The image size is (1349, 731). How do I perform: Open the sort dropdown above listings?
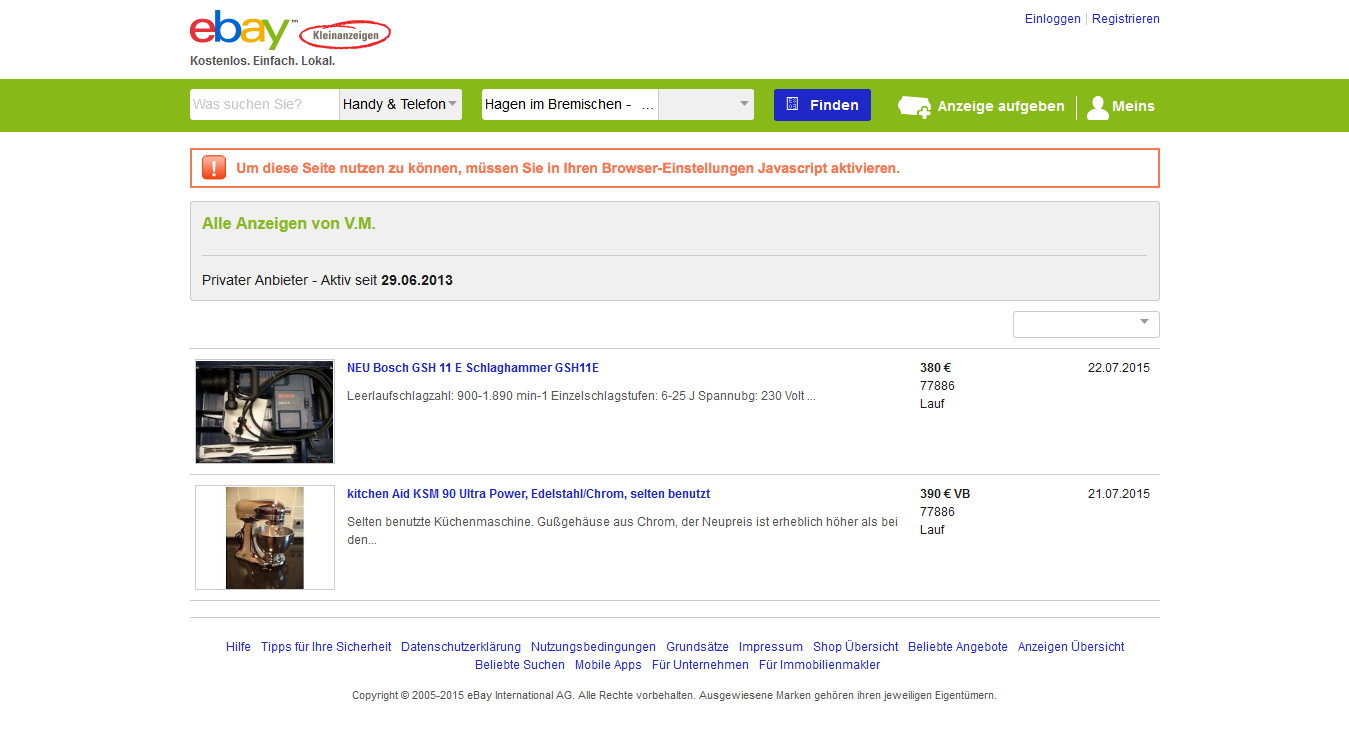click(x=1086, y=324)
